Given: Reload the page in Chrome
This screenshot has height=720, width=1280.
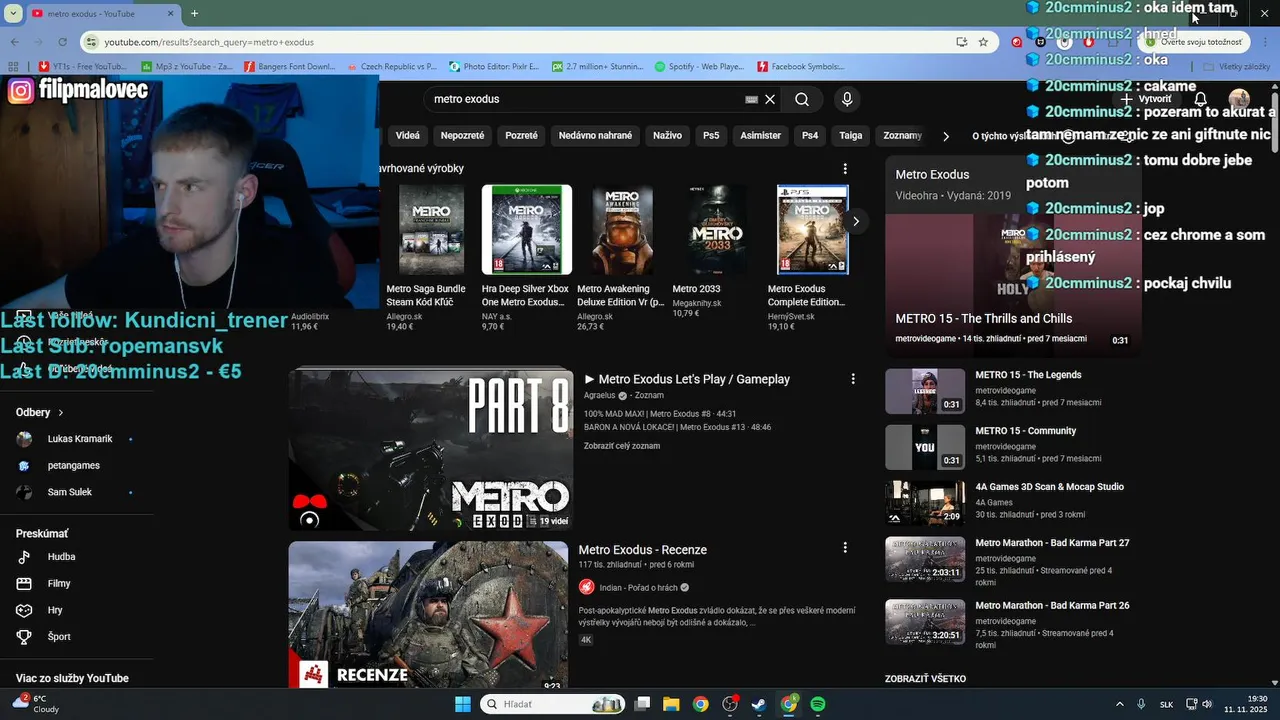Looking at the screenshot, I should pos(63,42).
